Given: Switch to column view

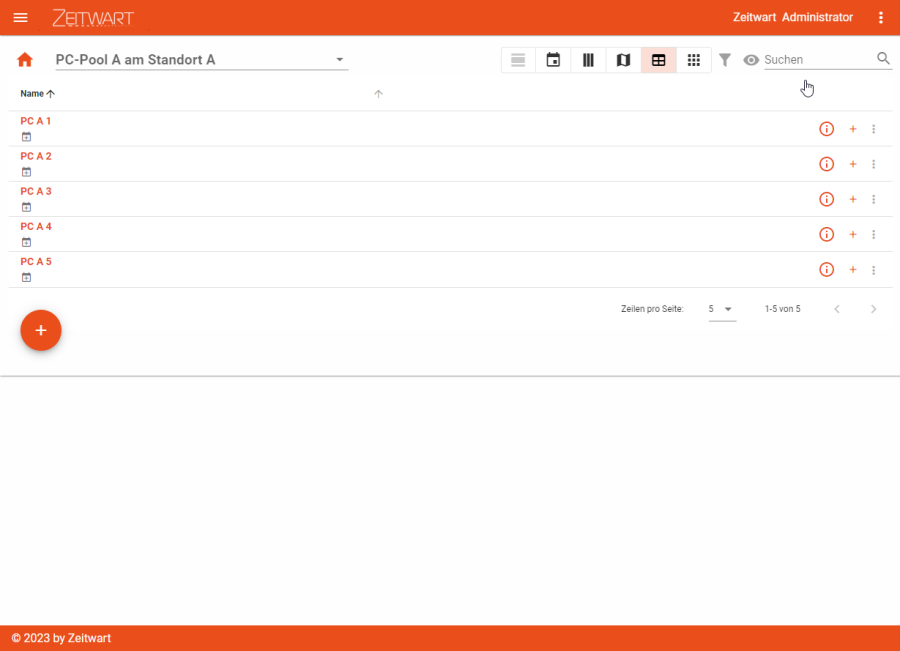Looking at the screenshot, I should pyautogui.click(x=588, y=60).
